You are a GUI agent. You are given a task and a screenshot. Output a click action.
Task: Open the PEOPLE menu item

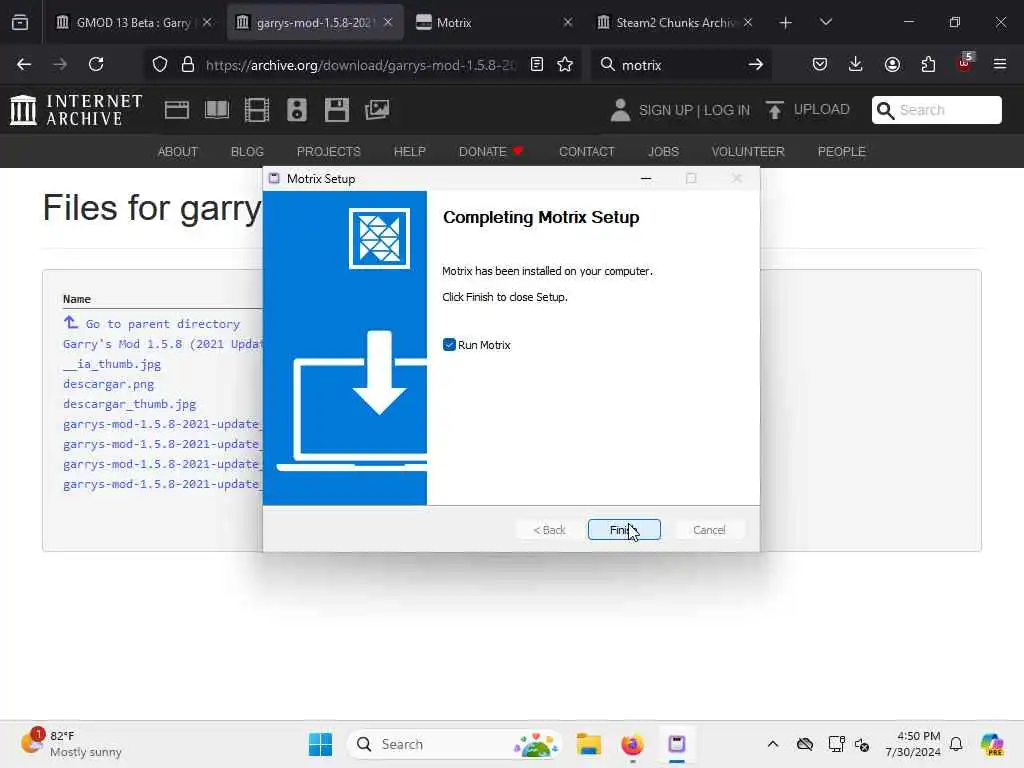click(841, 152)
